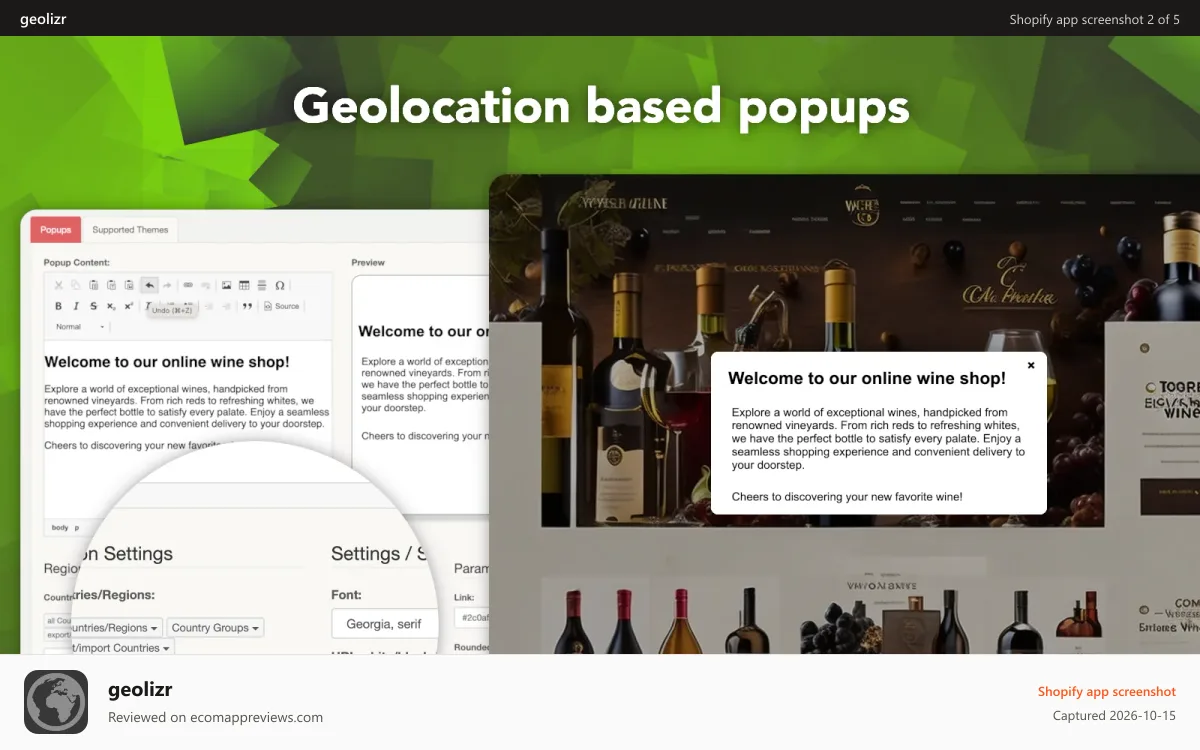Viewport: 1200px width, 750px height.
Task: Insert a horizontal line
Action: [262, 286]
